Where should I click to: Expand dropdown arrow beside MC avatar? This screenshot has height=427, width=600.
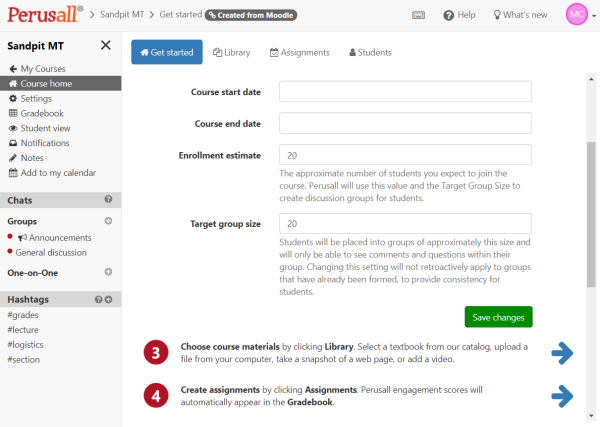[x=593, y=16]
